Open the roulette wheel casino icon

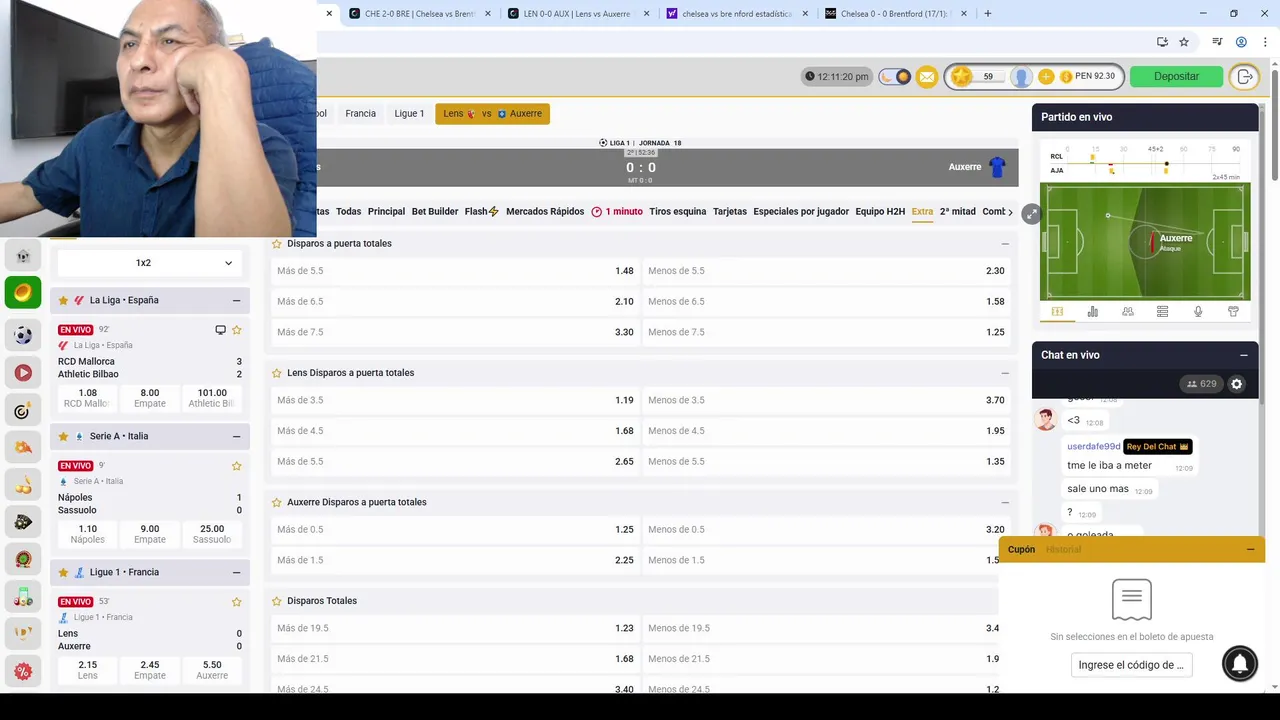23,560
